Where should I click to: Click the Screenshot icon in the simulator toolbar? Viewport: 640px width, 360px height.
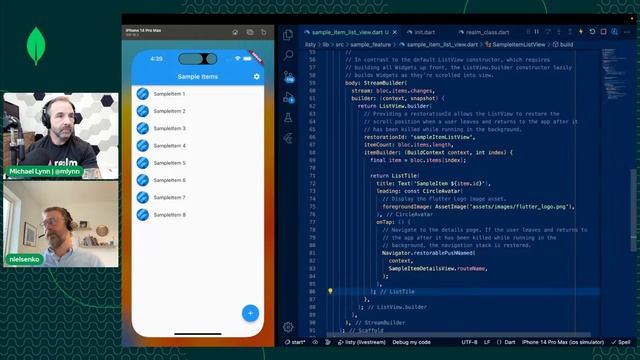250,32
